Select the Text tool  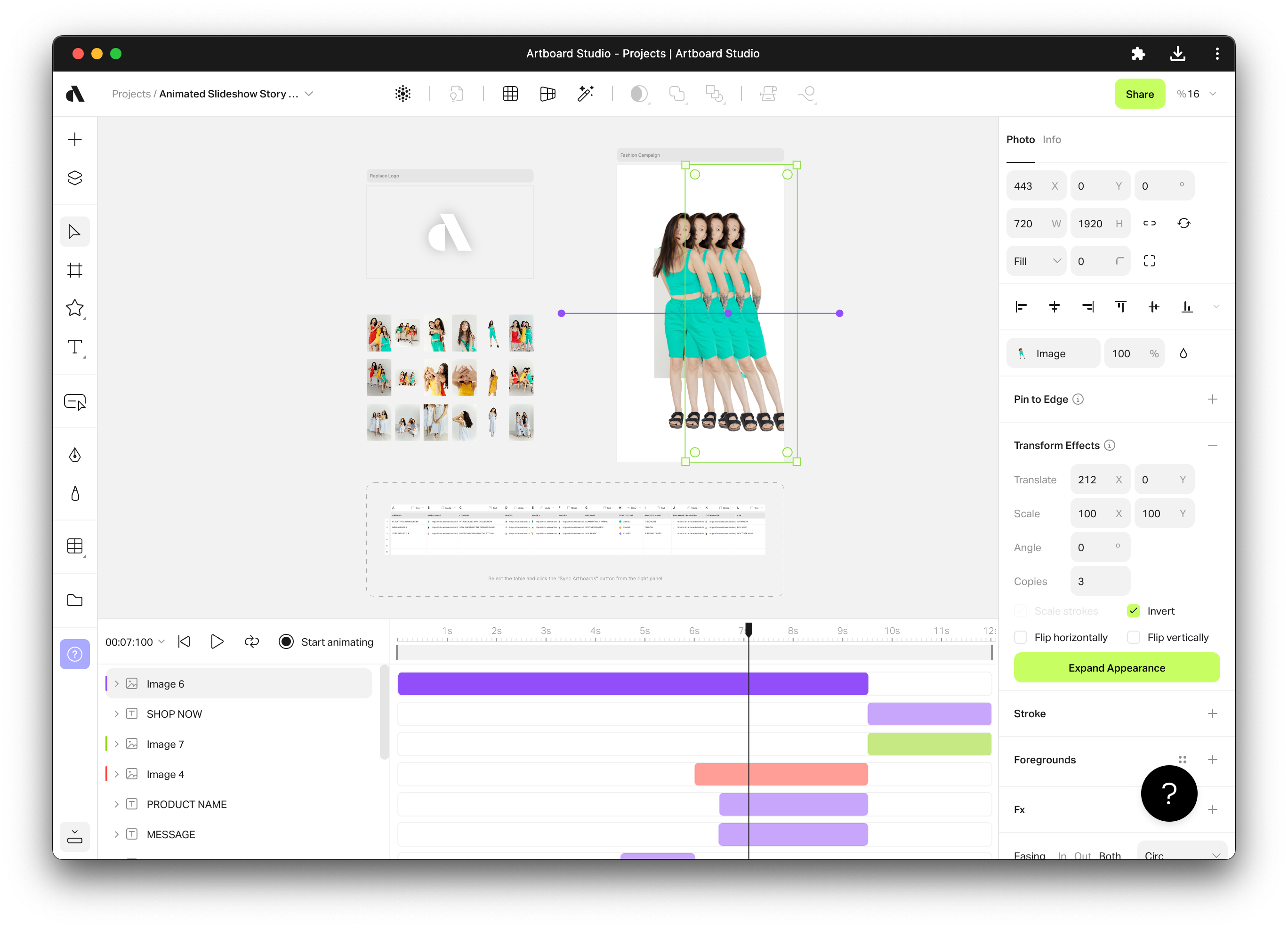pos(74,346)
